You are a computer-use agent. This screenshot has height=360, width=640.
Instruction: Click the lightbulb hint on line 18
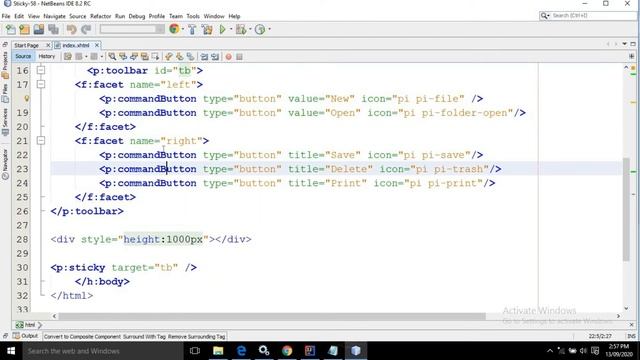pyautogui.click(x=27, y=98)
